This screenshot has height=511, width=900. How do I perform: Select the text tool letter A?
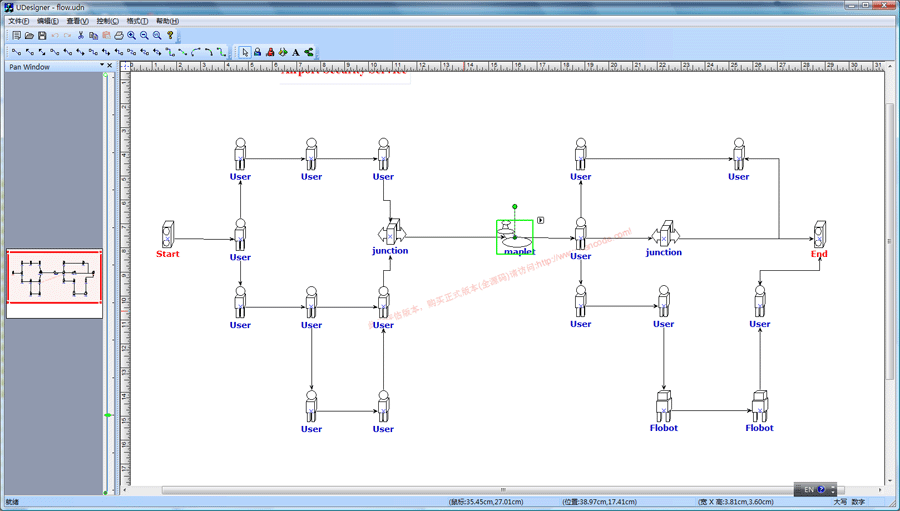[x=296, y=52]
